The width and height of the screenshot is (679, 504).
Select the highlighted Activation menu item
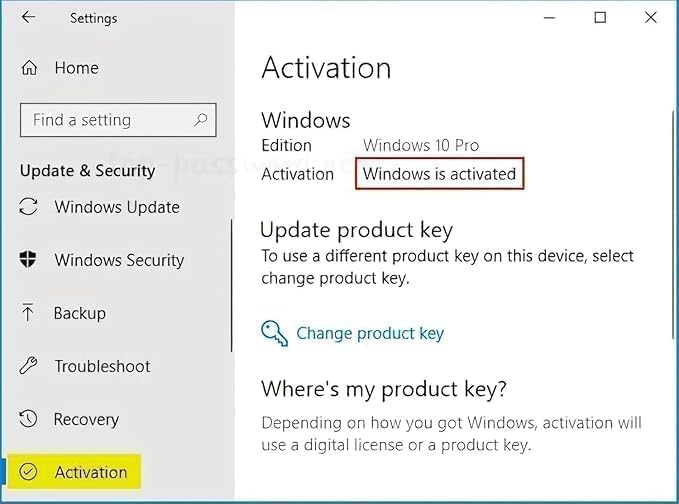(x=90, y=472)
